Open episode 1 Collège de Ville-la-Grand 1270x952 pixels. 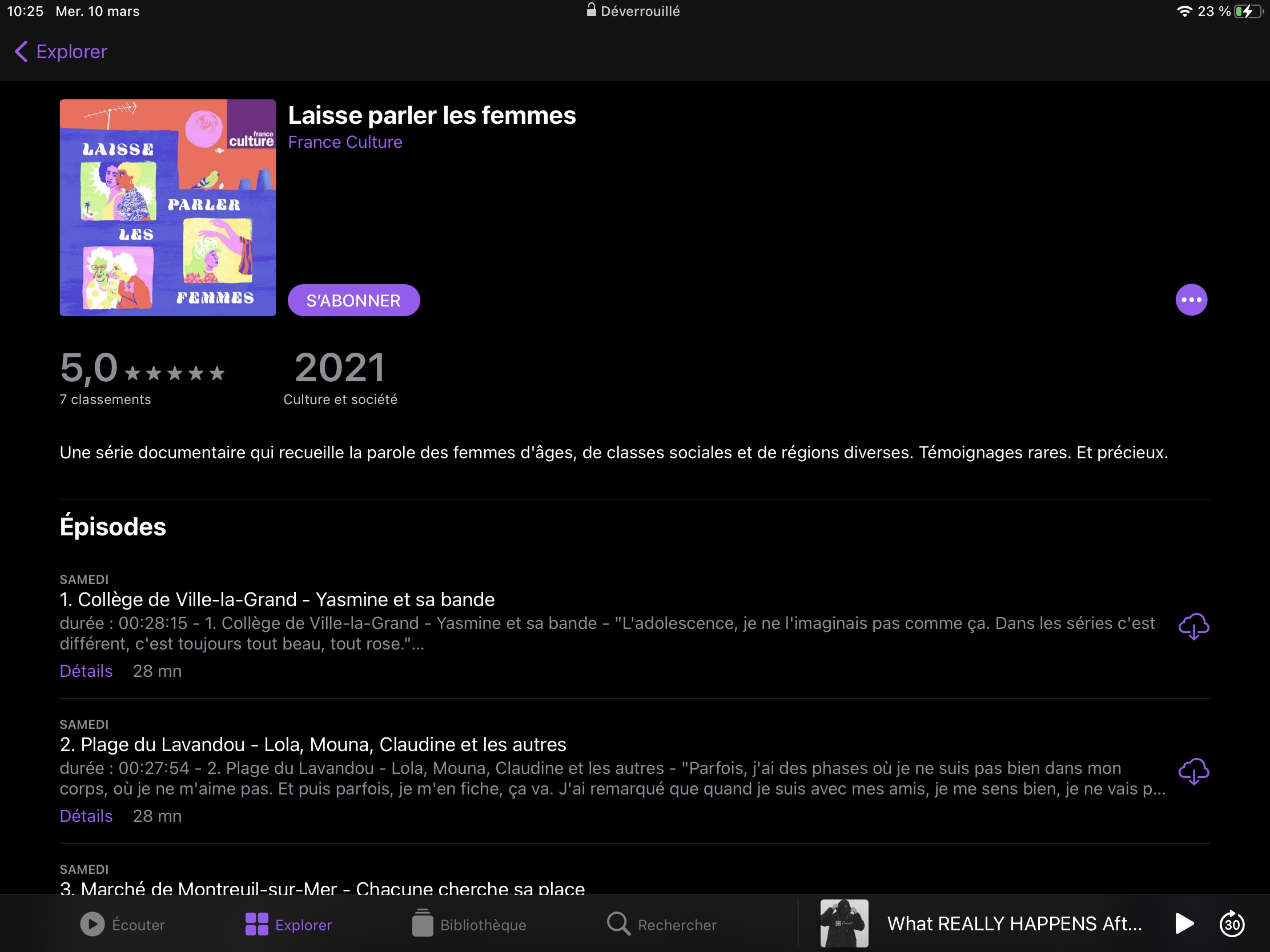(x=278, y=599)
